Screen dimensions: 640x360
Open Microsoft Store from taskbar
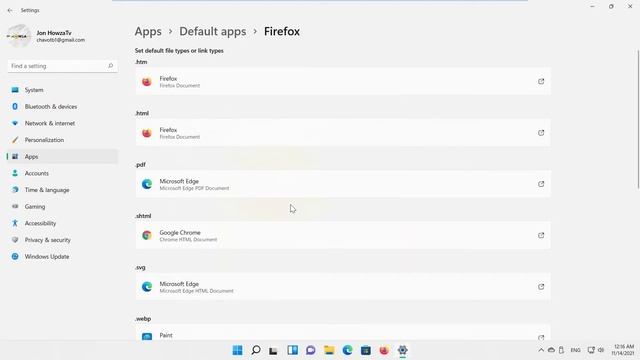click(x=366, y=350)
